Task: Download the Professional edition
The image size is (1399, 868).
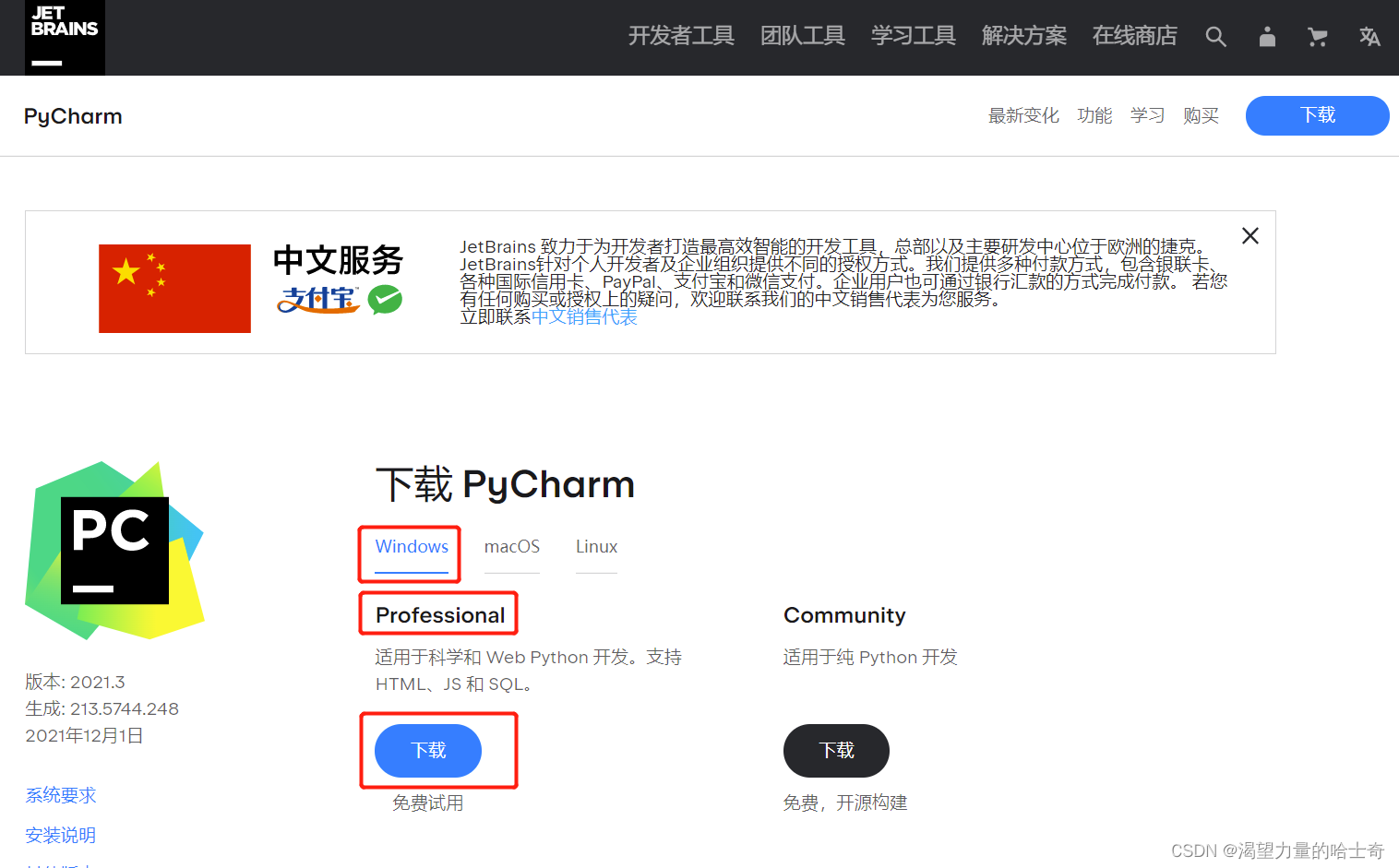Action: click(428, 751)
